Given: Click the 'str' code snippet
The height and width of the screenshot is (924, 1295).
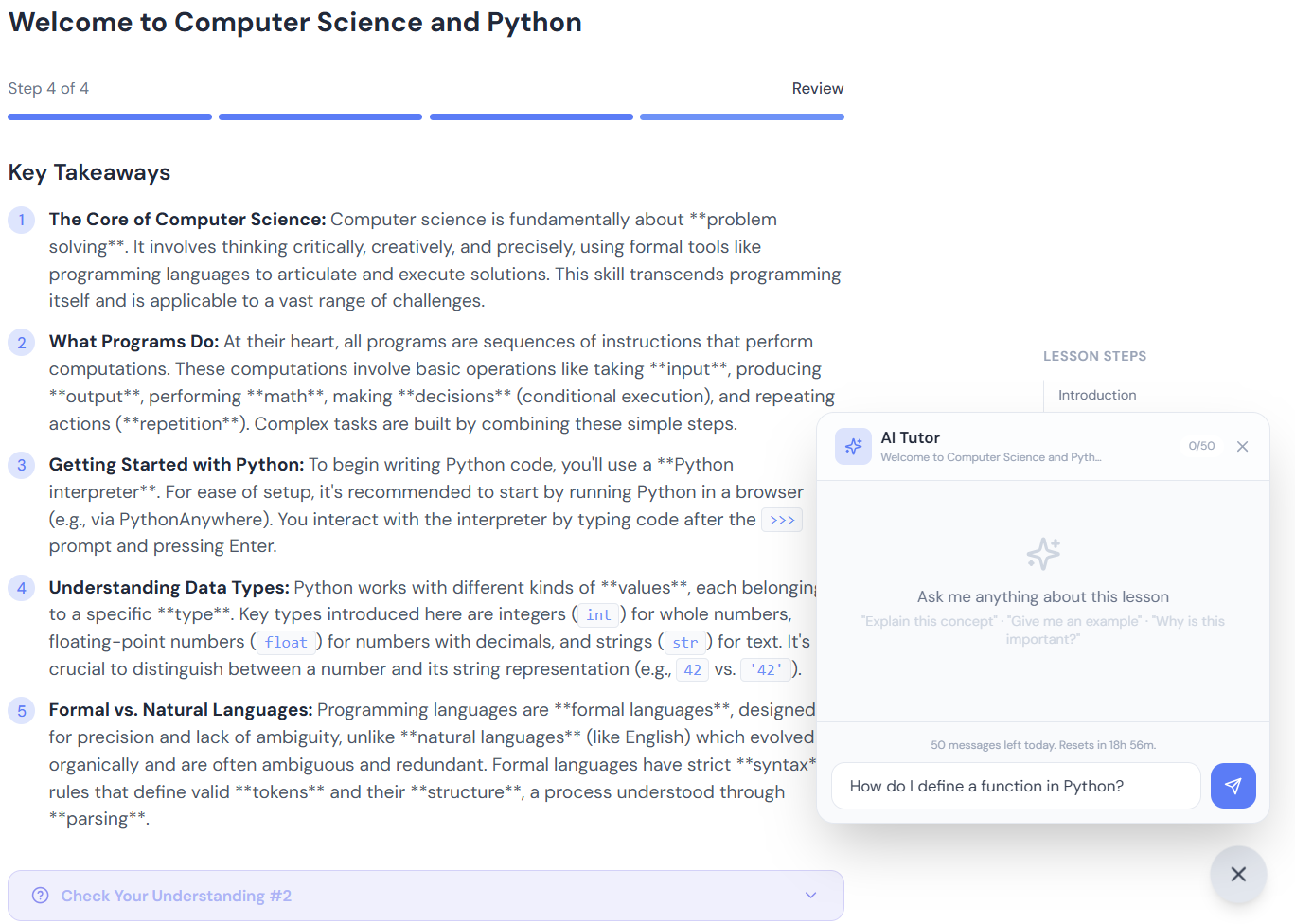Looking at the screenshot, I should [x=685, y=643].
